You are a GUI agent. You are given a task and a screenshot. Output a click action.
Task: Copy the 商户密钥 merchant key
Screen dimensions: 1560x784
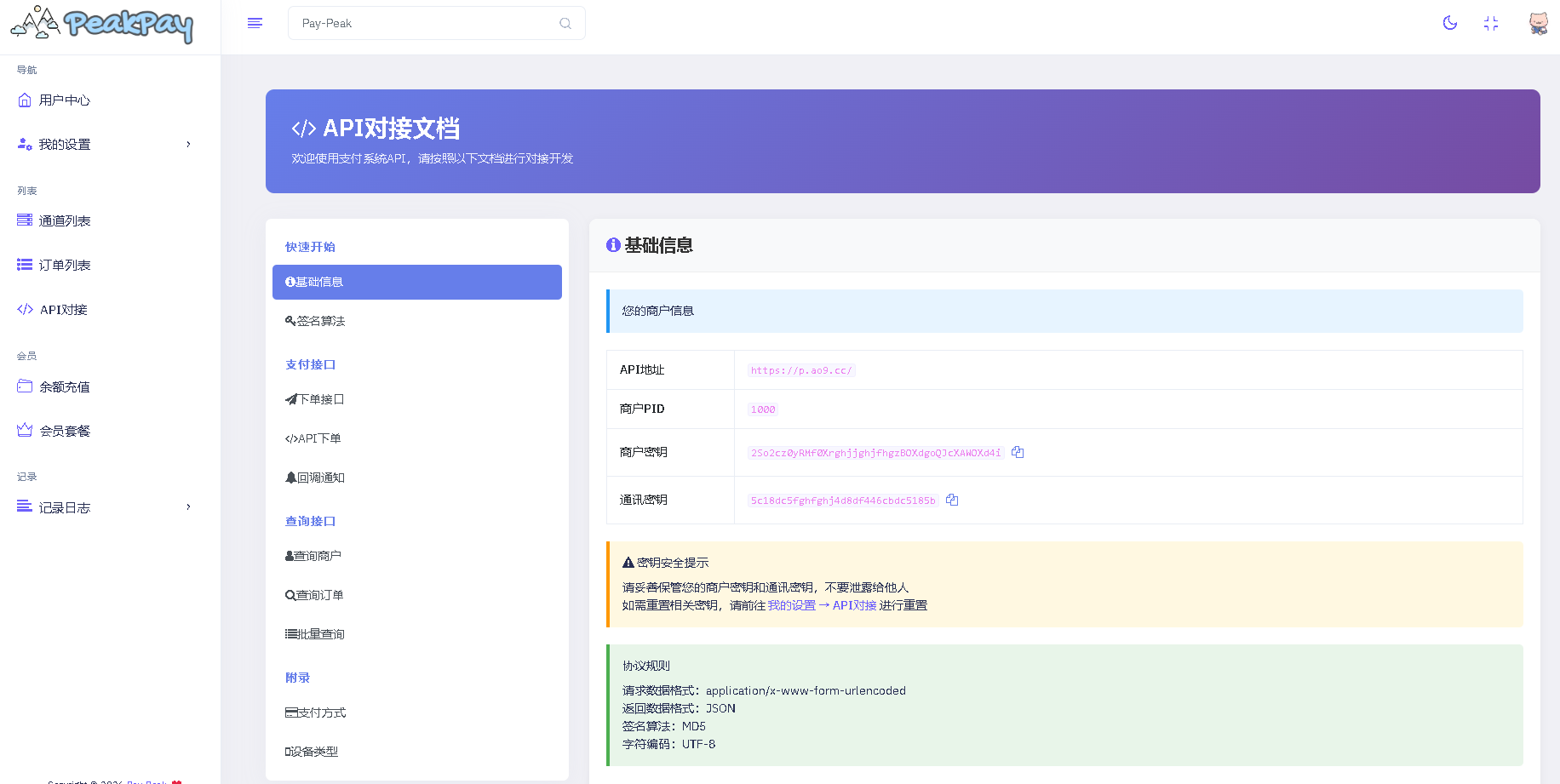(1018, 452)
